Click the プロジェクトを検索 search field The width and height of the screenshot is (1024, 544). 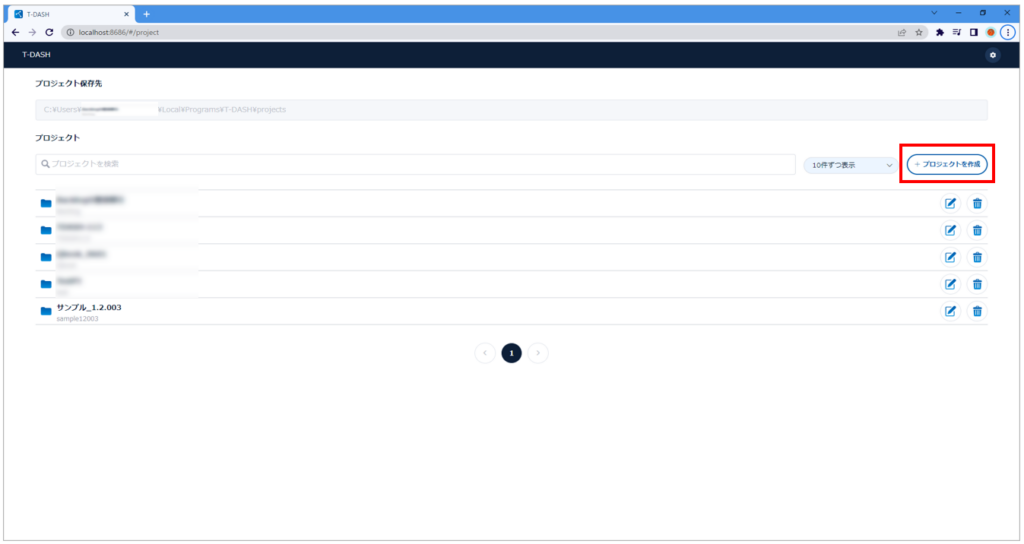pyautogui.click(x=415, y=164)
